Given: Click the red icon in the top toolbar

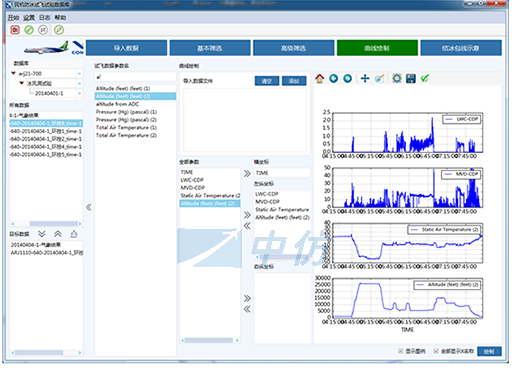Looking at the screenshot, I should (15, 30).
